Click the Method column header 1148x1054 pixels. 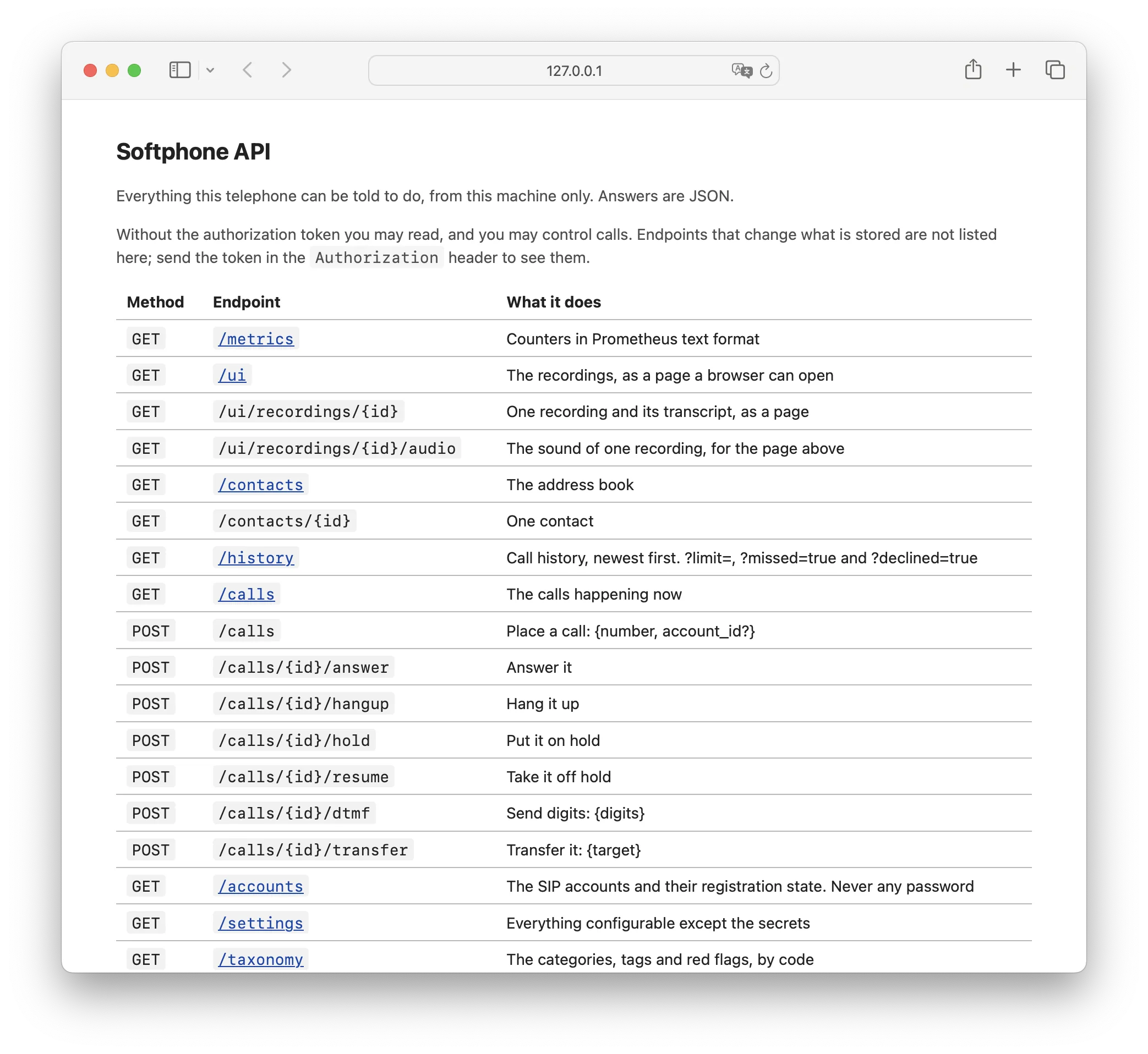coord(155,303)
